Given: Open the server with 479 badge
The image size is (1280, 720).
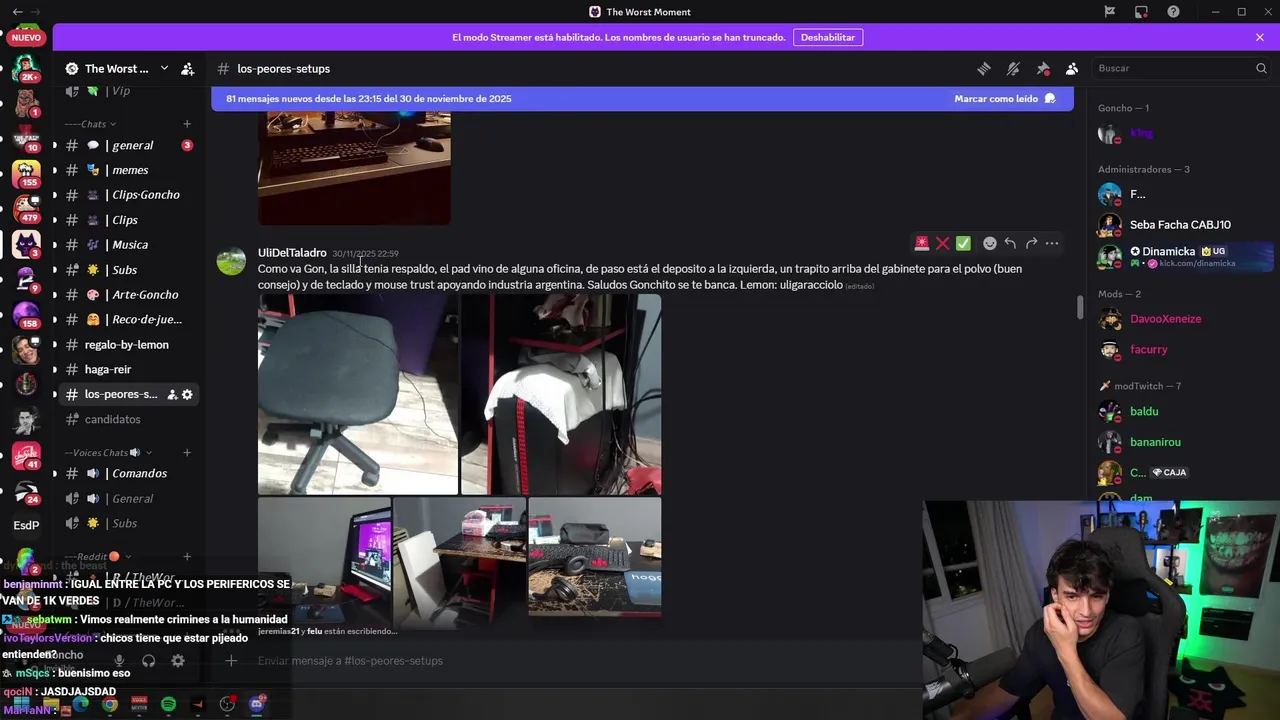Looking at the screenshot, I should 26,208.
